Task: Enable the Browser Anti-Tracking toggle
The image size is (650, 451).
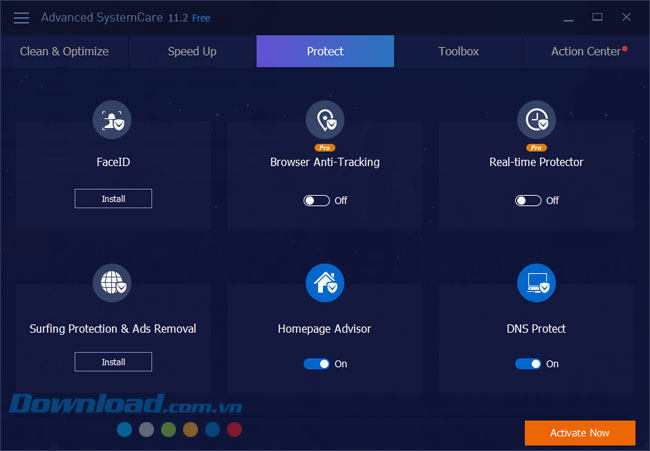Action: (316, 201)
